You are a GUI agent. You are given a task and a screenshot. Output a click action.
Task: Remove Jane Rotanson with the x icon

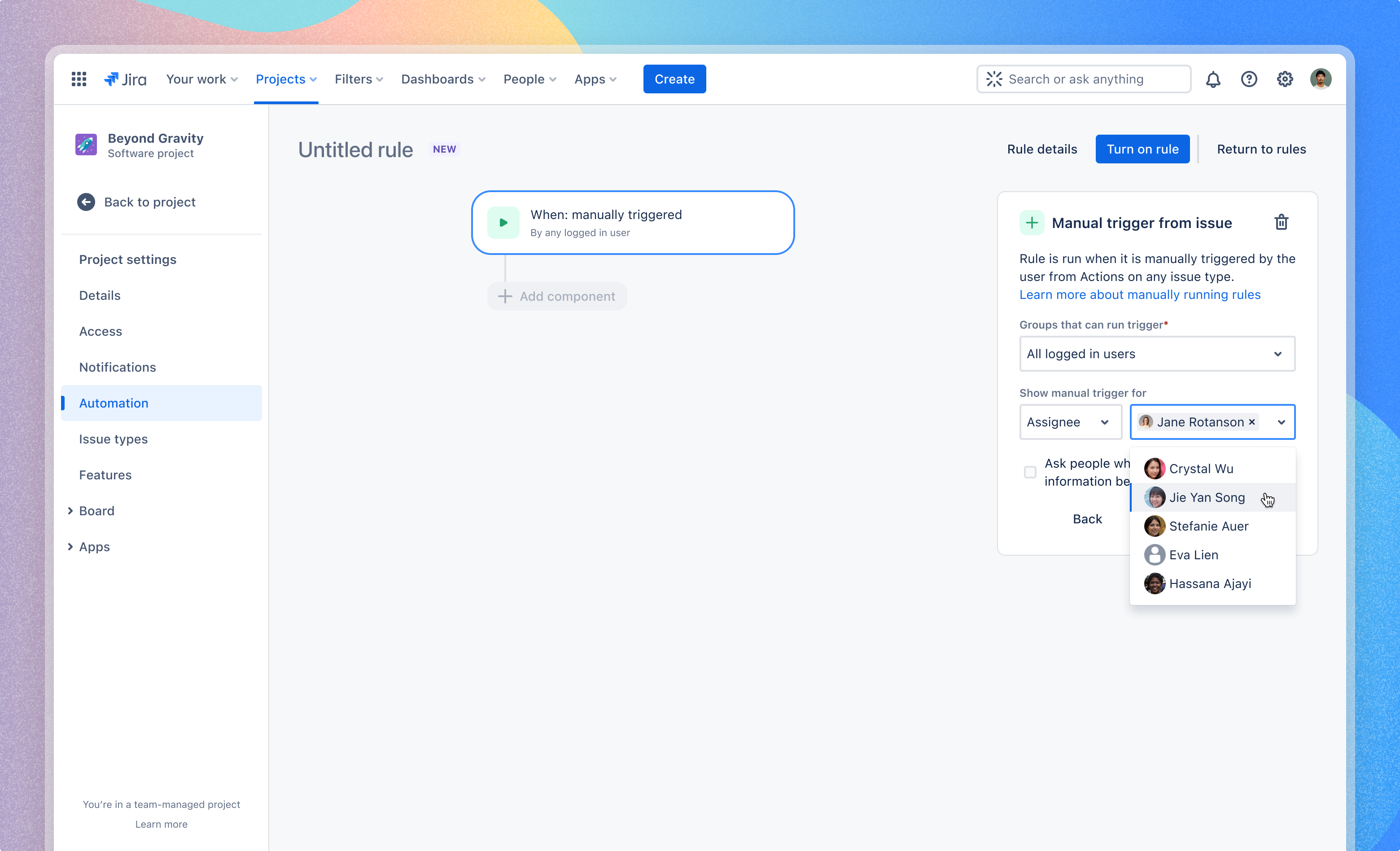(x=1252, y=422)
